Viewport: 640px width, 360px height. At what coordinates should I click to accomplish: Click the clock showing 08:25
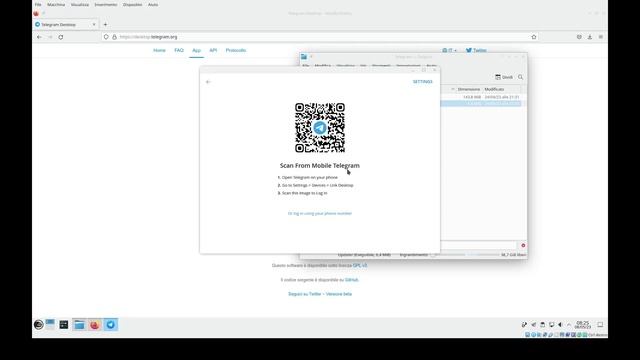[583, 324]
